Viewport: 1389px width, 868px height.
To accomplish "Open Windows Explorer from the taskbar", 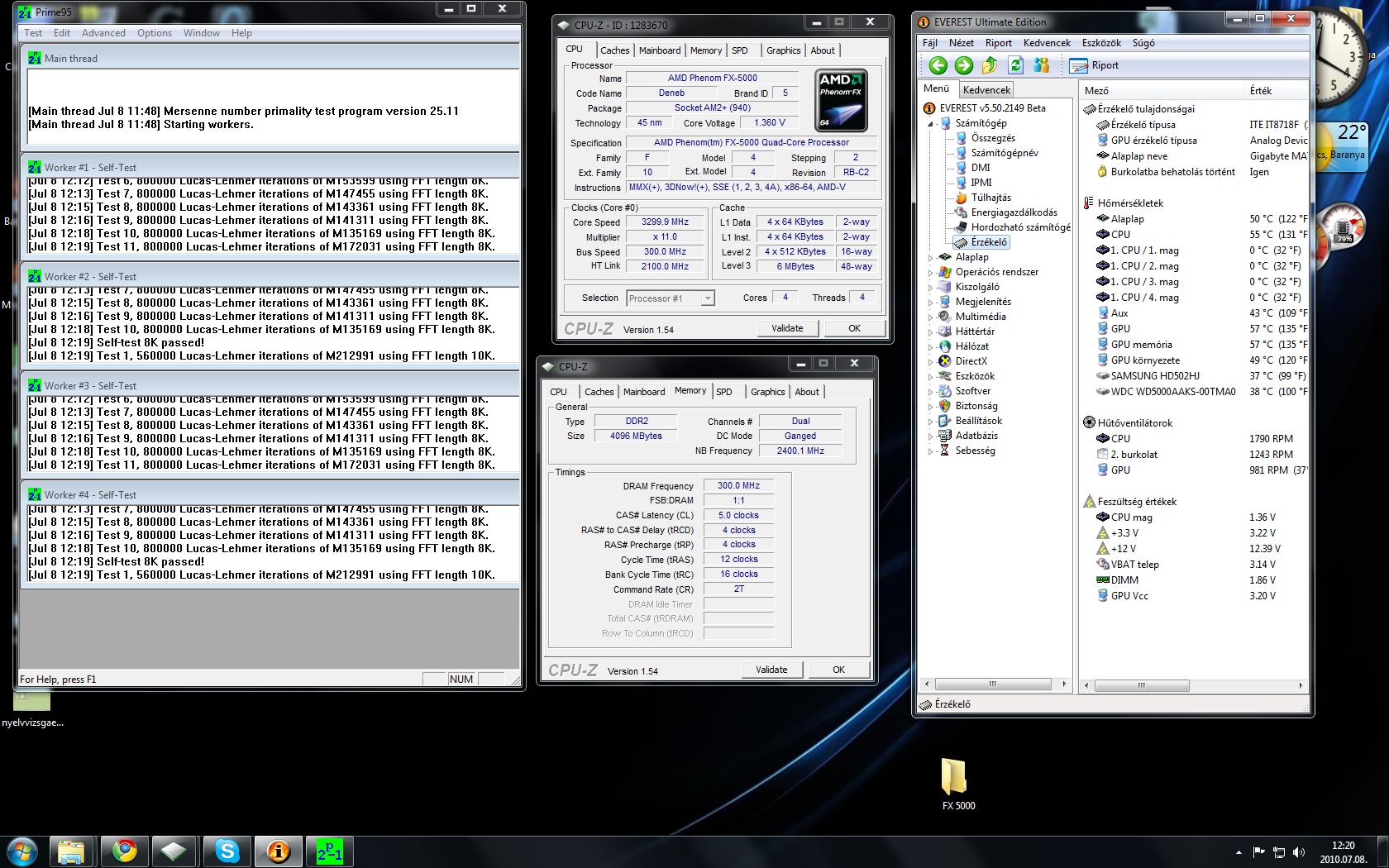I will (x=71, y=851).
